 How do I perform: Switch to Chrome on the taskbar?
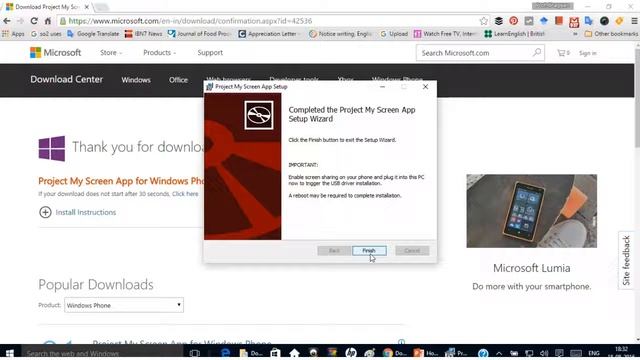point(394,353)
